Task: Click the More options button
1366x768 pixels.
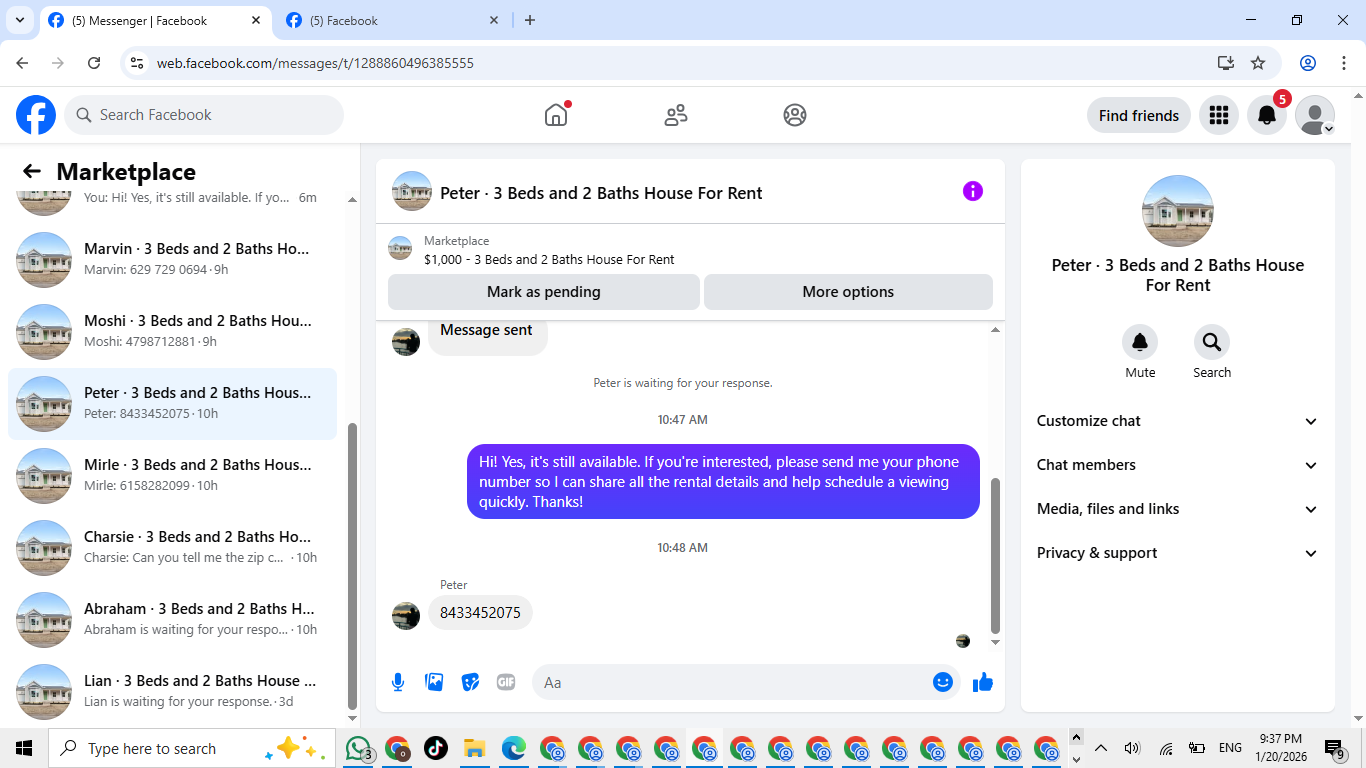Action: (x=848, y=292)
